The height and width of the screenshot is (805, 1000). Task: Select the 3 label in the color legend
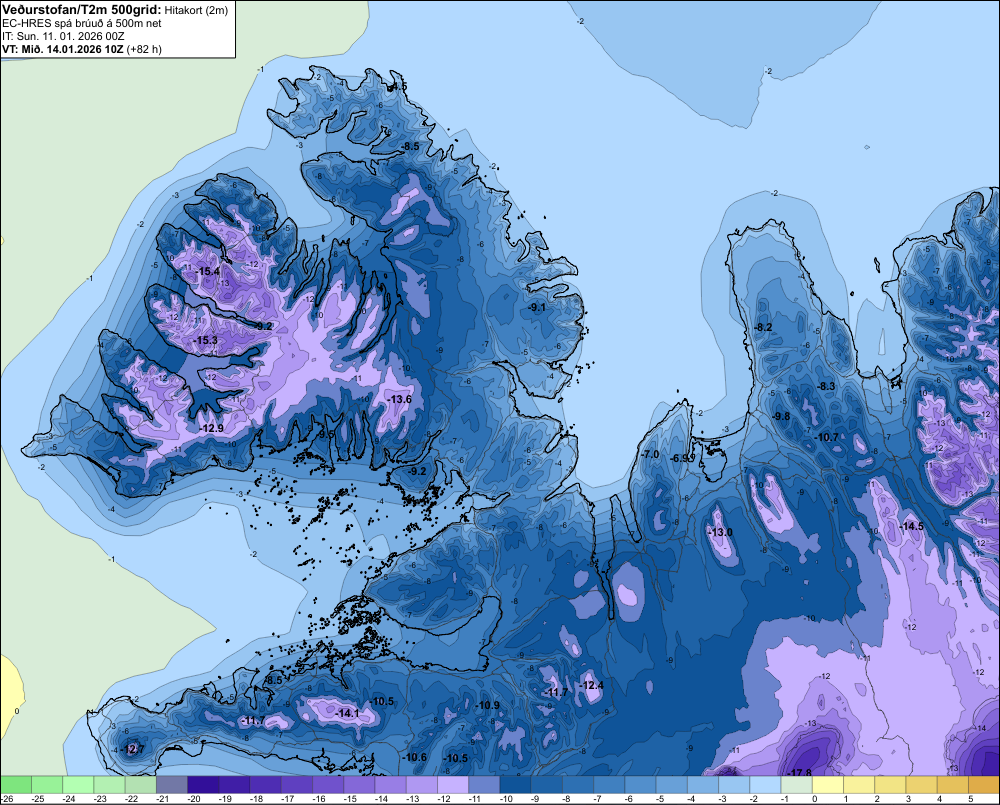click(908, 799)
